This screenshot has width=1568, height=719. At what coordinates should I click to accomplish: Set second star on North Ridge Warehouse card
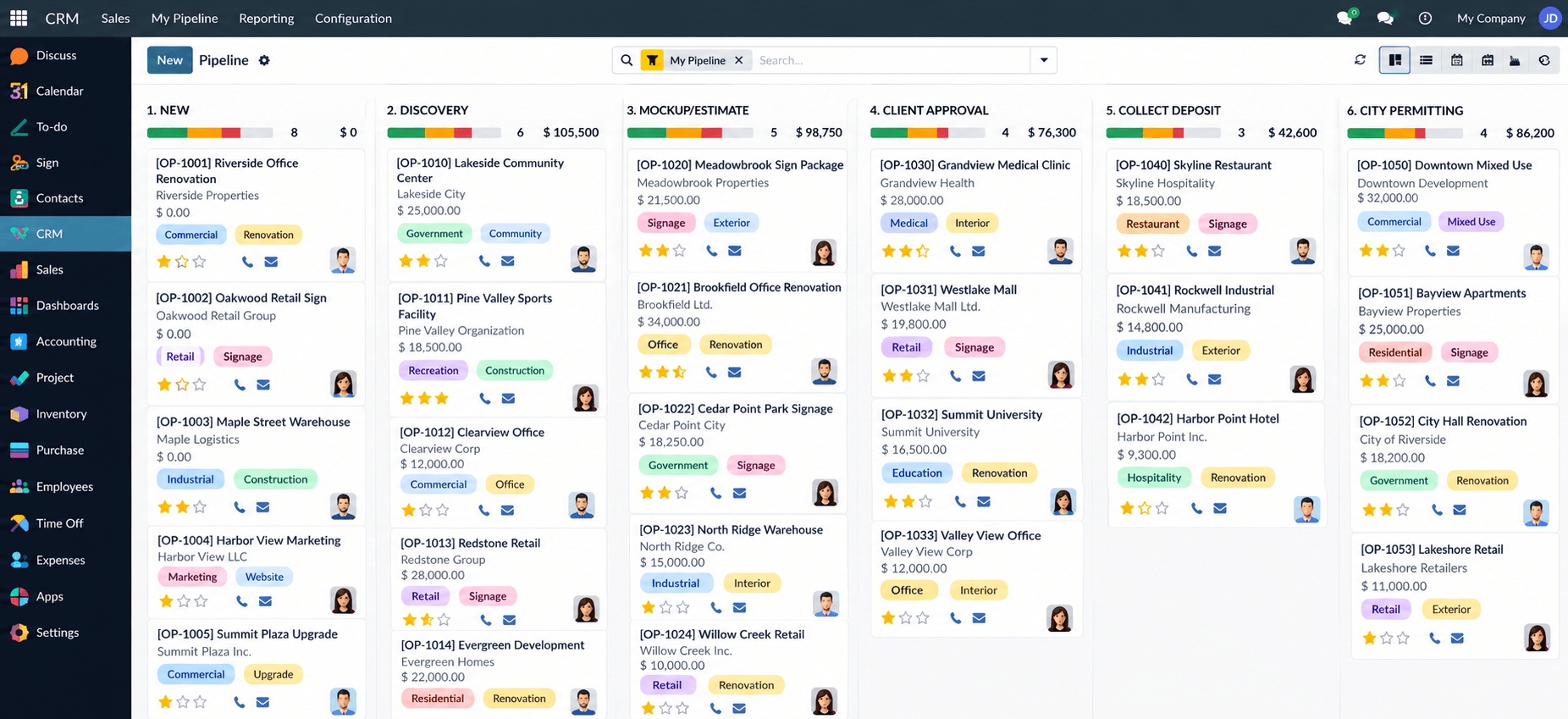click(665, 607)
